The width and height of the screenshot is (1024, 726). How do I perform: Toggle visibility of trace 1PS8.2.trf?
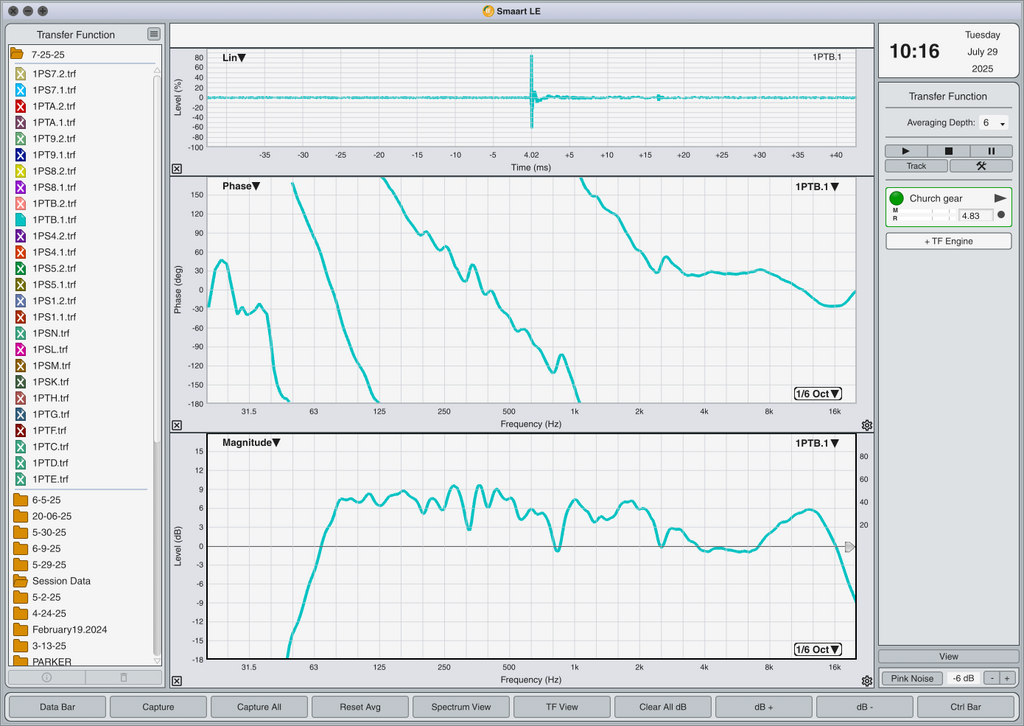click(20, 171)
